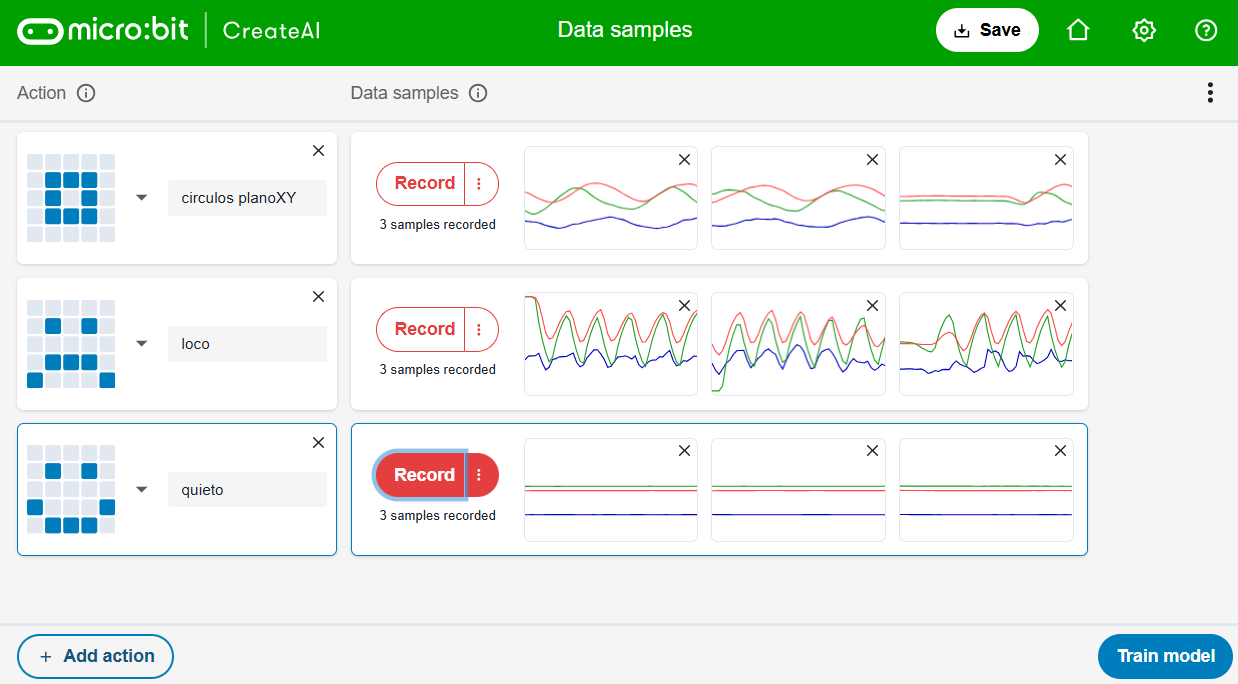Viewport: 1238px width, 684px height.
Task: Click the LED icon for quieto
Action: pos(71,489)
